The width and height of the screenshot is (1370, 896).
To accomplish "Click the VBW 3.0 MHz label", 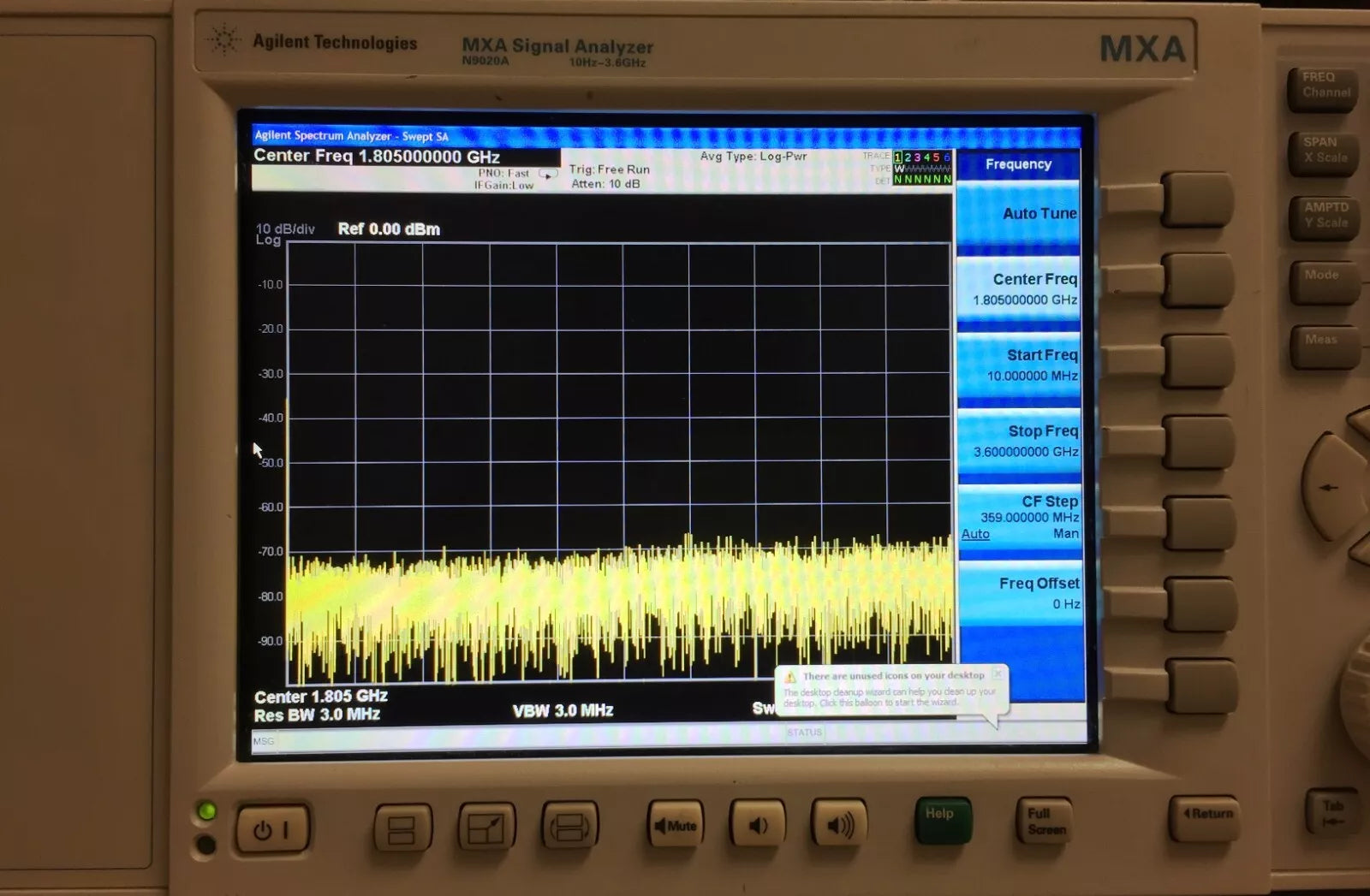I will 563,710.
